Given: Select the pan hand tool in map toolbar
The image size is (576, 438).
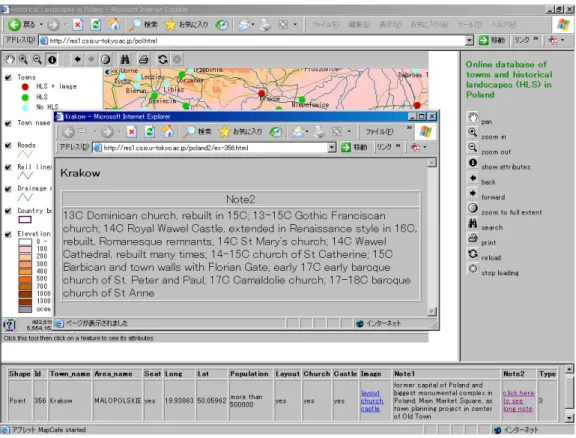Looking at the screenshot, I should tap(10, 60).
